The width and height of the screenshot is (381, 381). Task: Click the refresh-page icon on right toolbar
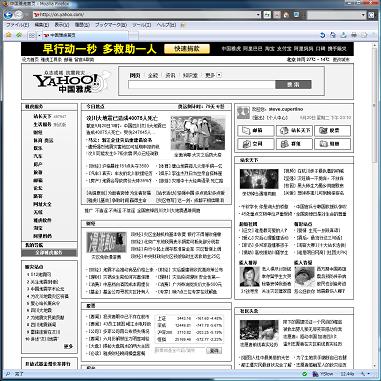tap(333, 35)
